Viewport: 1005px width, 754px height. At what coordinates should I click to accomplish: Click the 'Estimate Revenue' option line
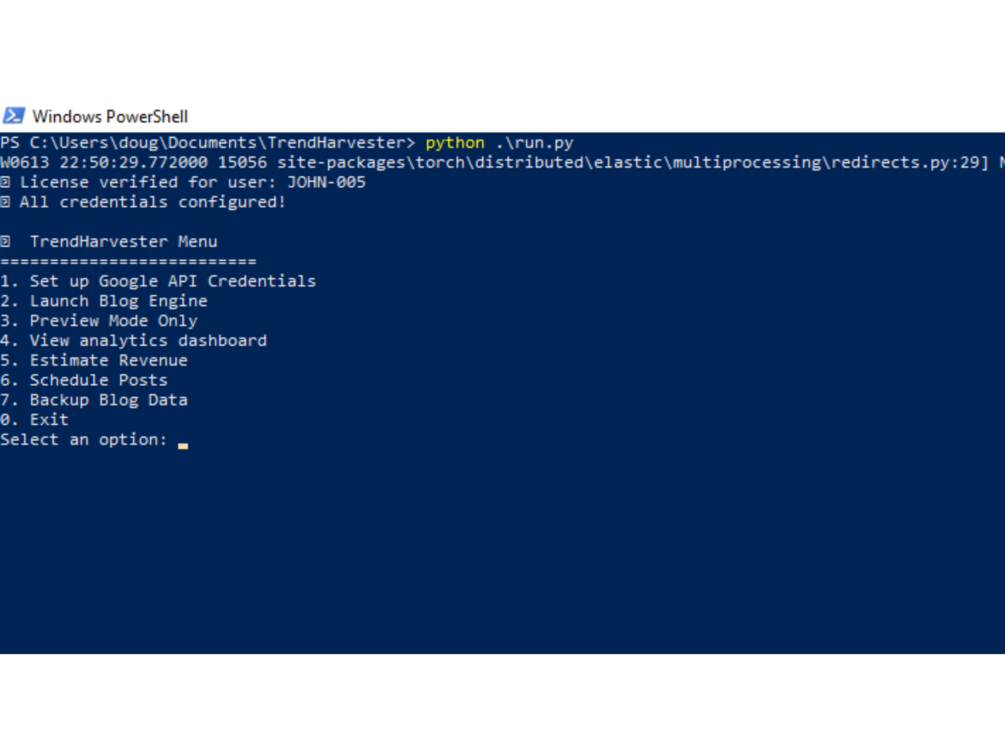pos(94,360)
